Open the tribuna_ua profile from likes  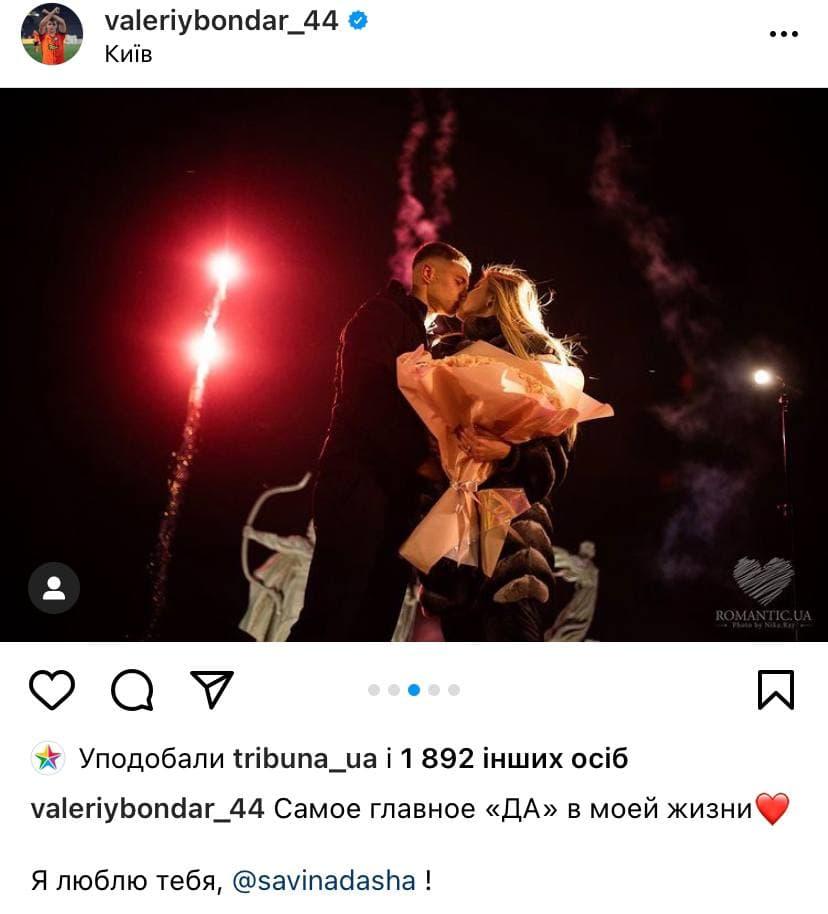305,759
